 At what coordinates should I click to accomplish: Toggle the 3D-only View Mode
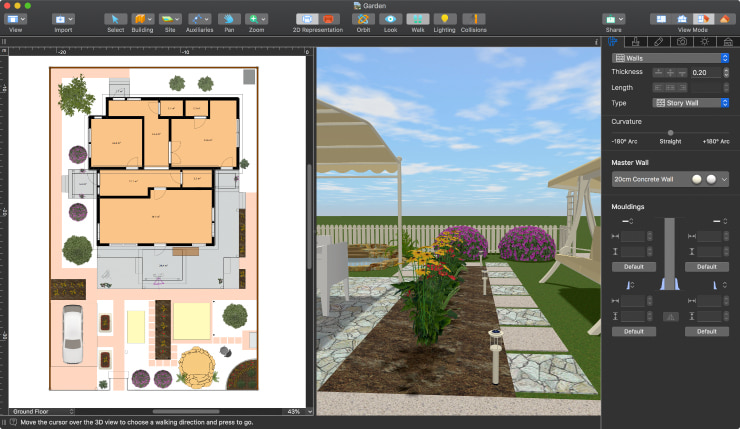point(724,19)
